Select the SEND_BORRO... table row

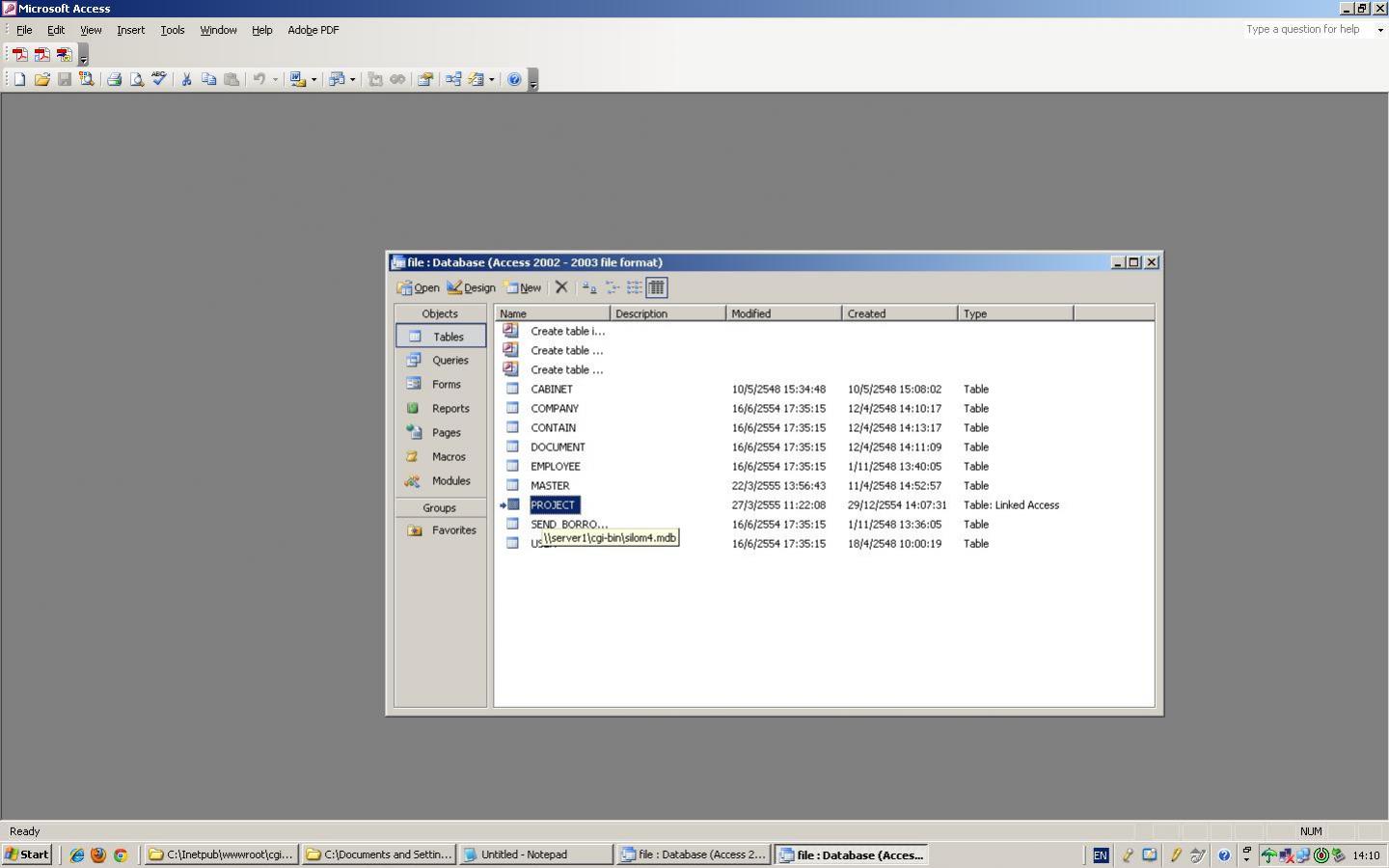click(x=569, y=525)
